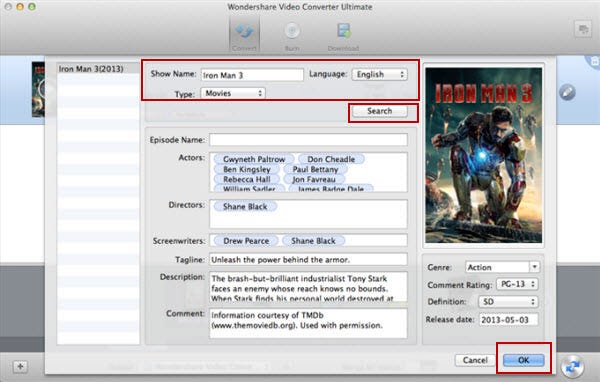Open the Comment Rating PG-13 dropdown
This screenshot has width=600, height=382.
517,284
